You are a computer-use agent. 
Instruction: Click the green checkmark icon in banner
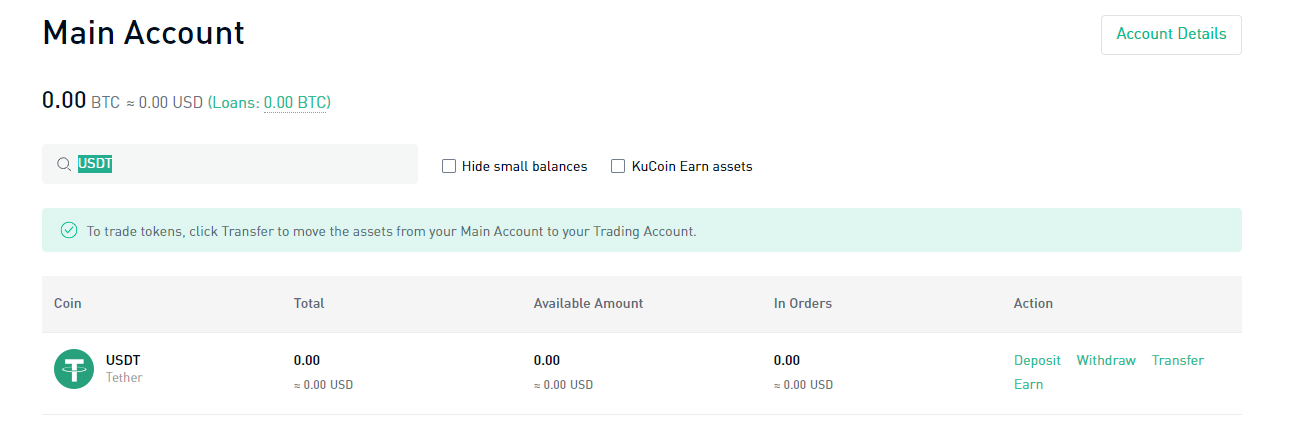[69, 231]
